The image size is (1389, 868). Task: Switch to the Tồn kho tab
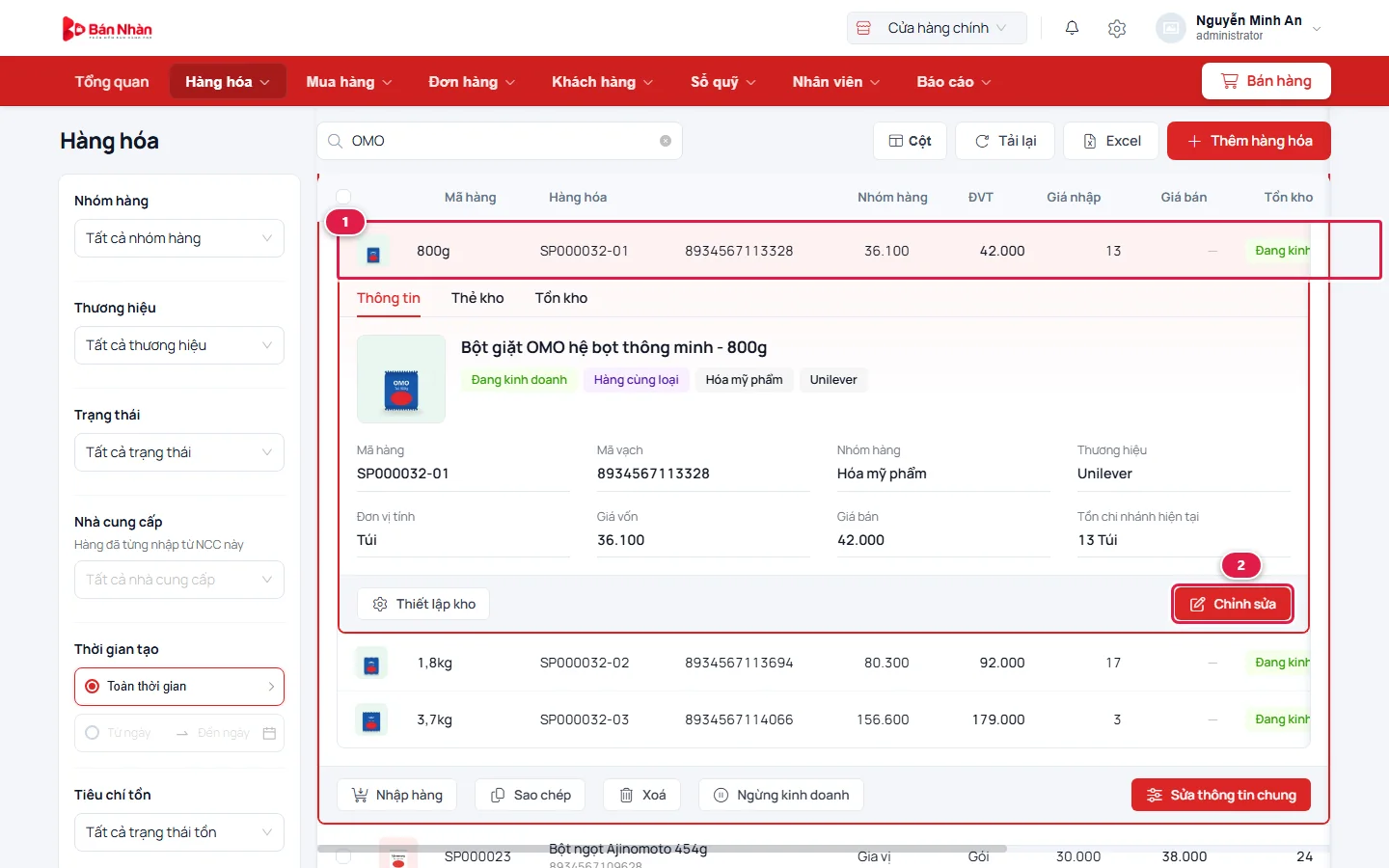pos(561,298)
